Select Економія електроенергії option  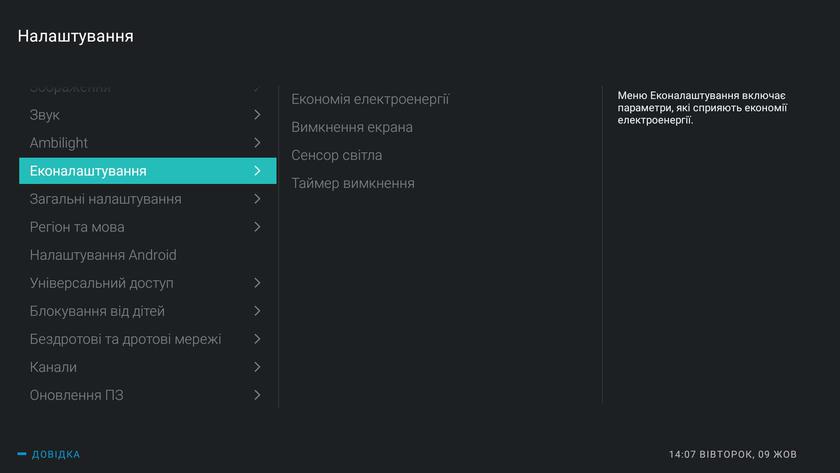pos(370,99)
